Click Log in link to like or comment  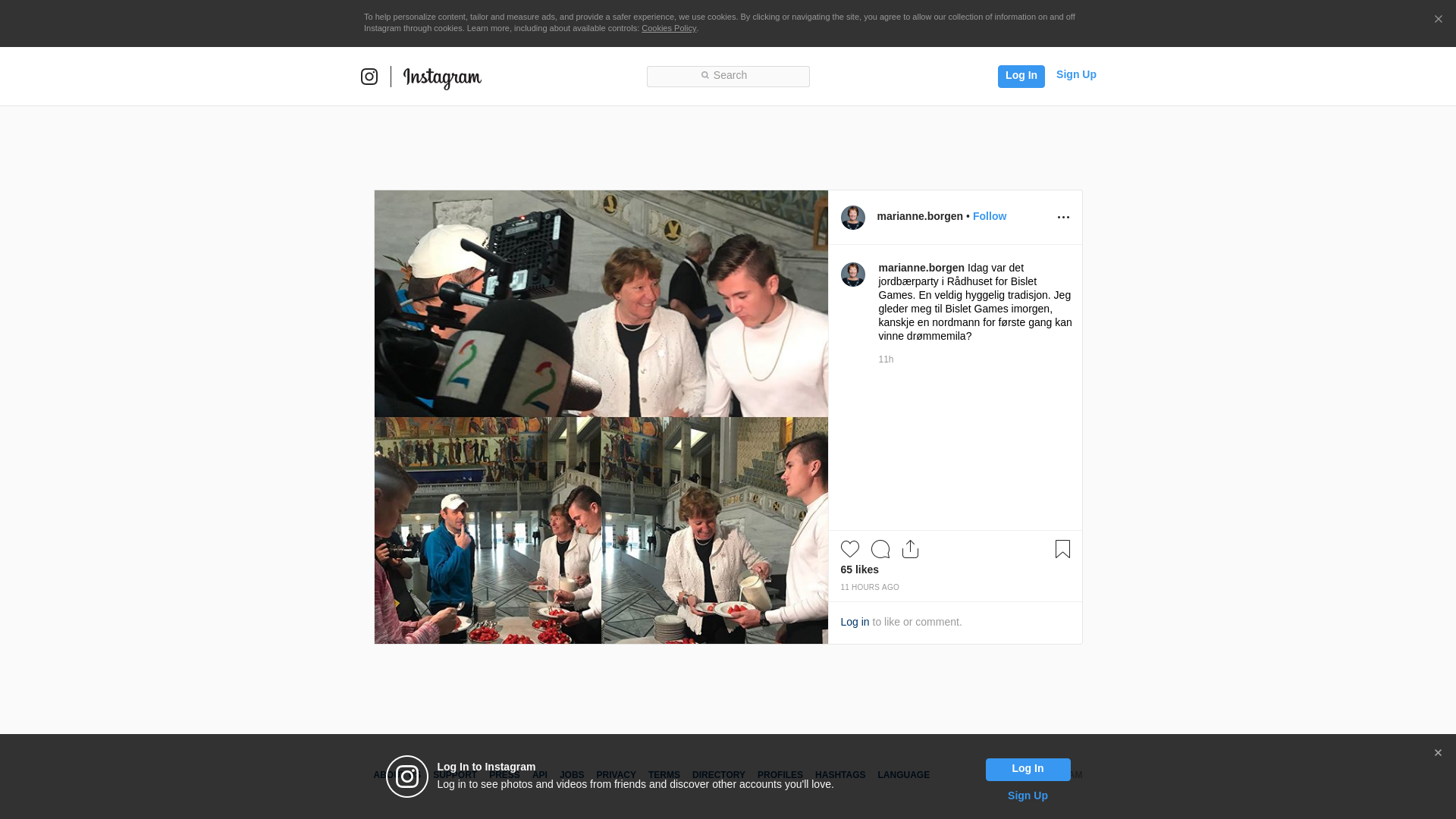pyautogui.click(x=855, y=622)
